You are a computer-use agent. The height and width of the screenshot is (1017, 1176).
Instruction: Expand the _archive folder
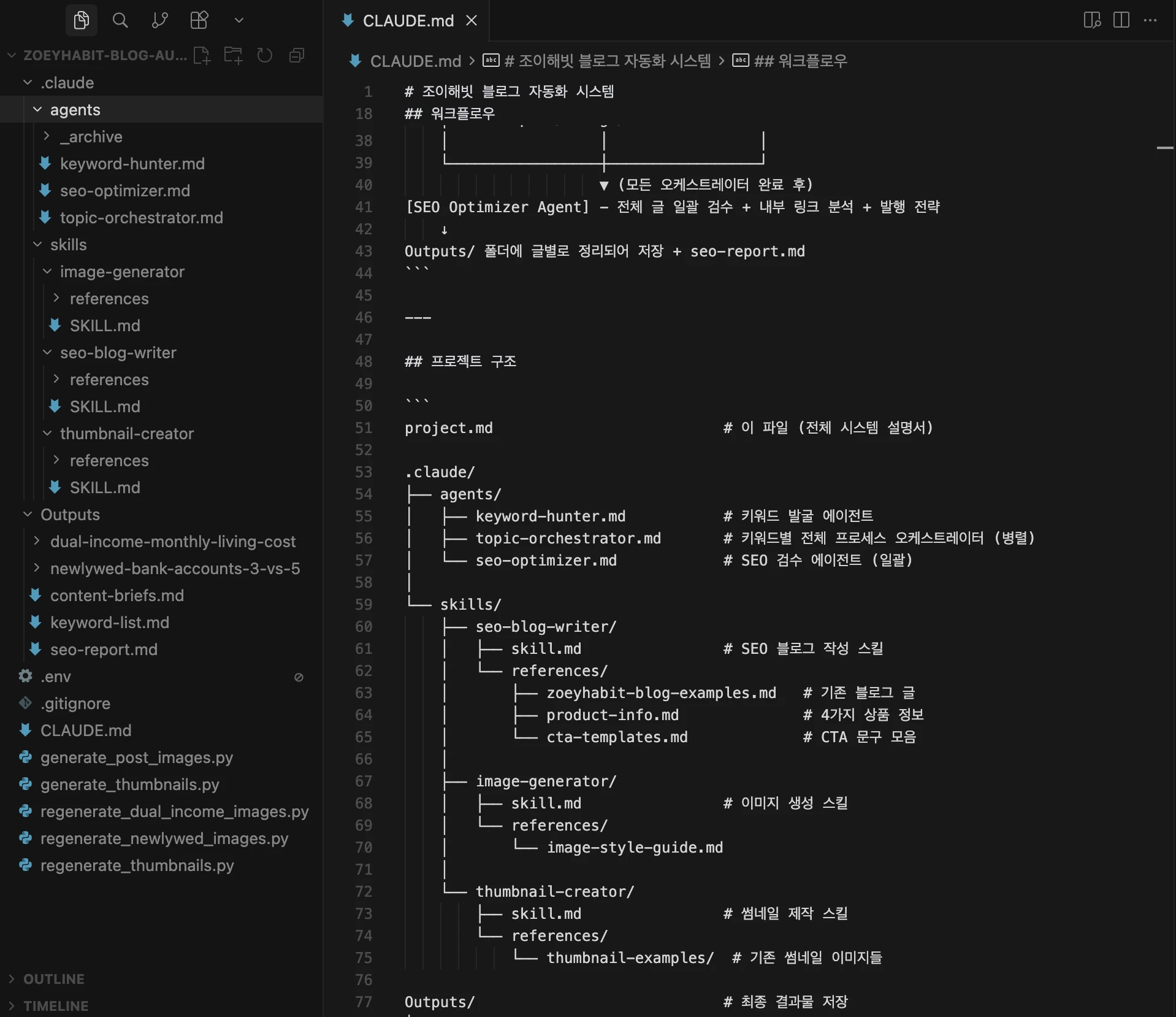tap(91, 137)
